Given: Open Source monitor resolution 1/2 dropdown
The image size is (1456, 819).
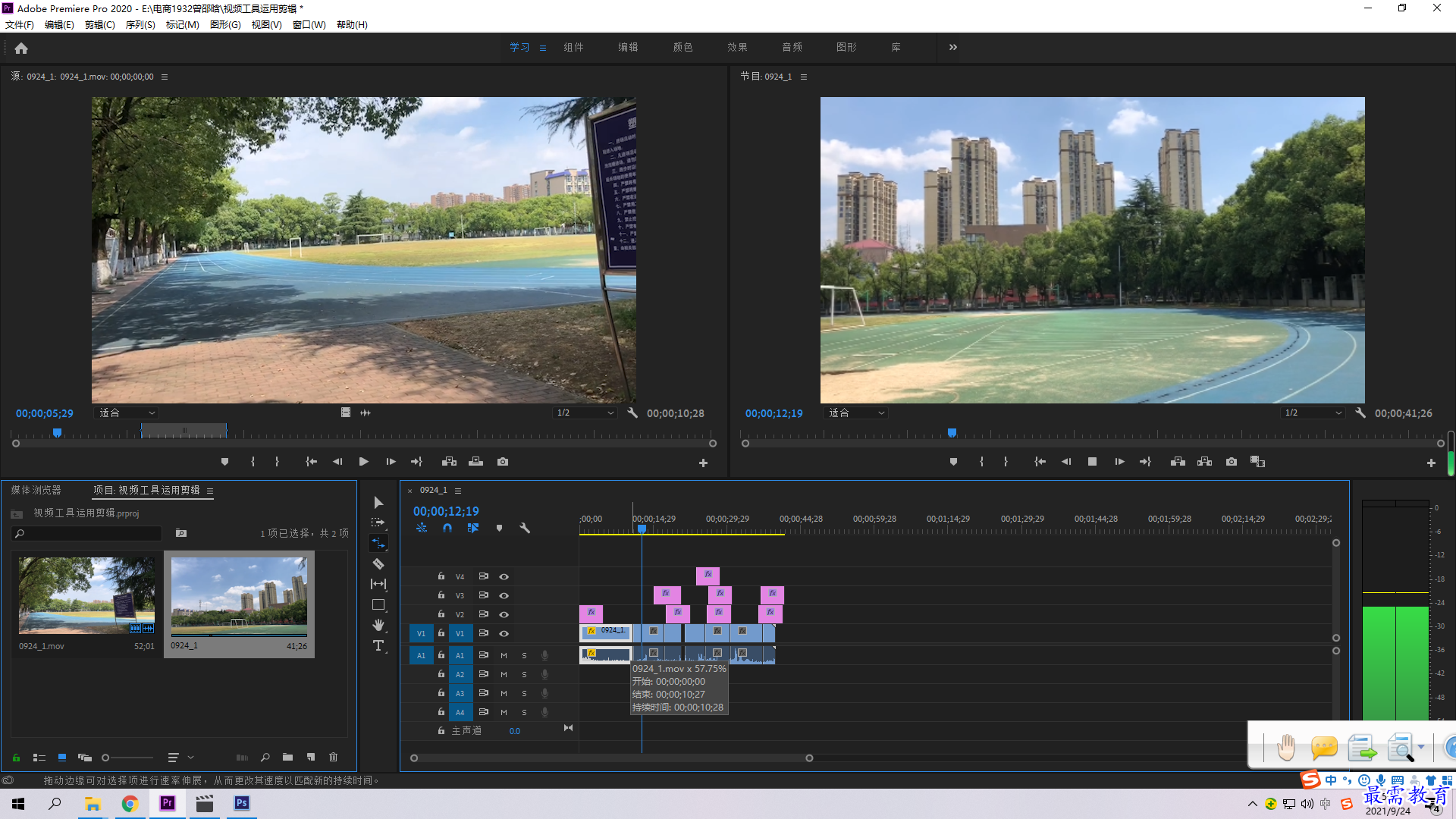Looking at the screenshot, I should (585, 413).
